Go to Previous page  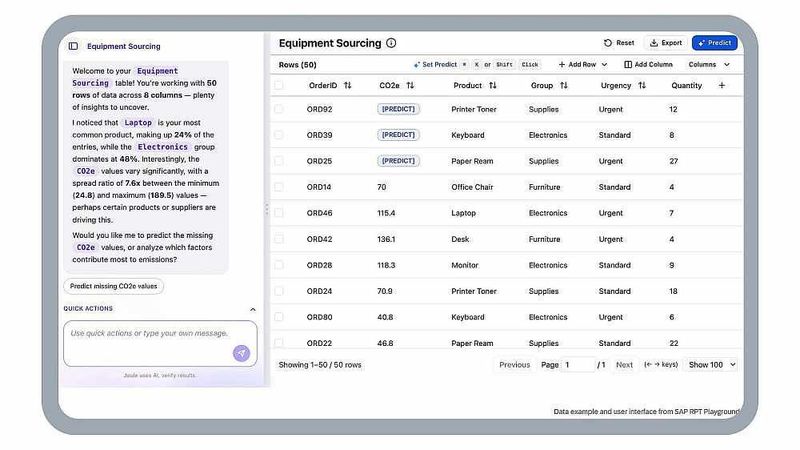tap(514, 365)
